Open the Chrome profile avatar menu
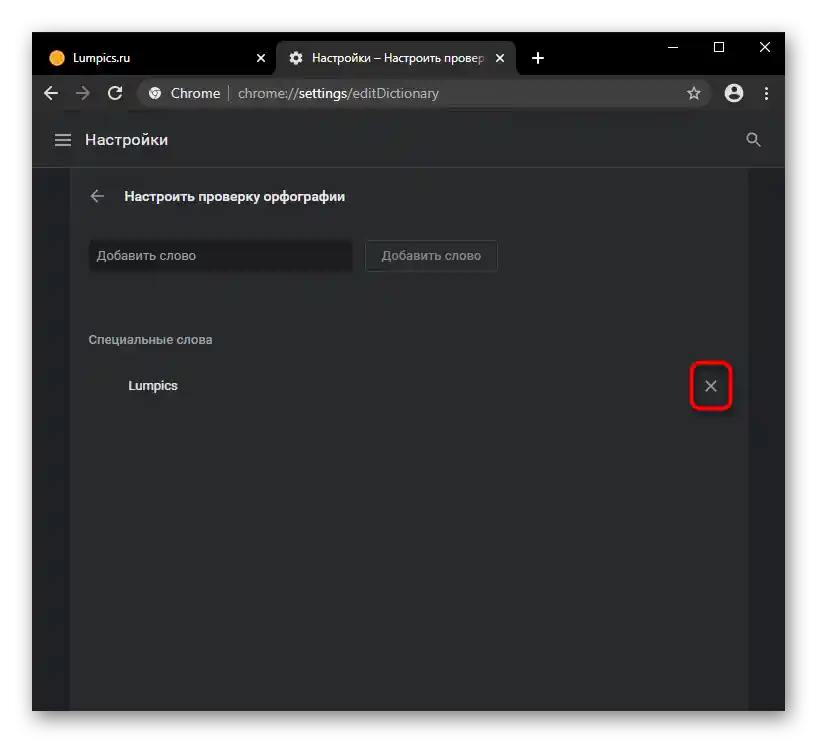Screen dimensions: 817x743 tap(734, 93)
